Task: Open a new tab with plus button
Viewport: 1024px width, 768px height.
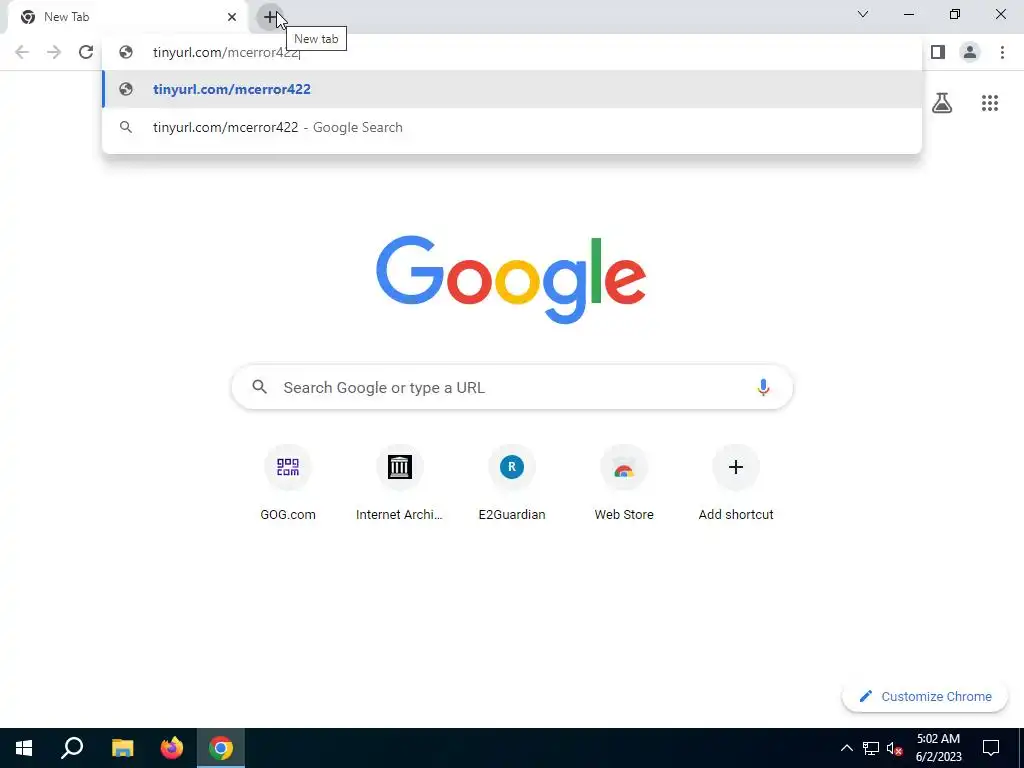Action: [x=270, y=17]
